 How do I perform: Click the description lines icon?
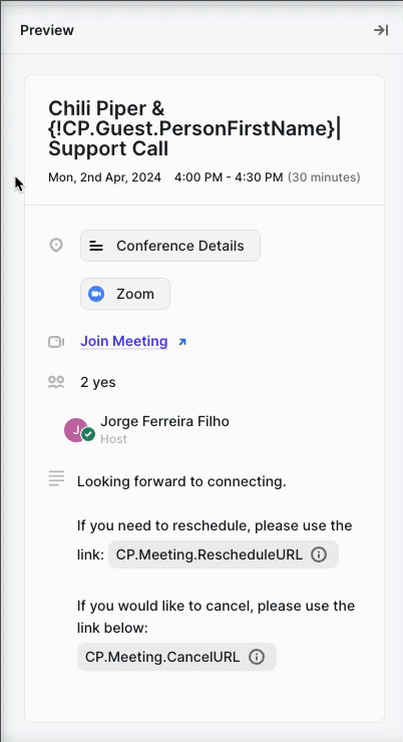pos(56,478)
